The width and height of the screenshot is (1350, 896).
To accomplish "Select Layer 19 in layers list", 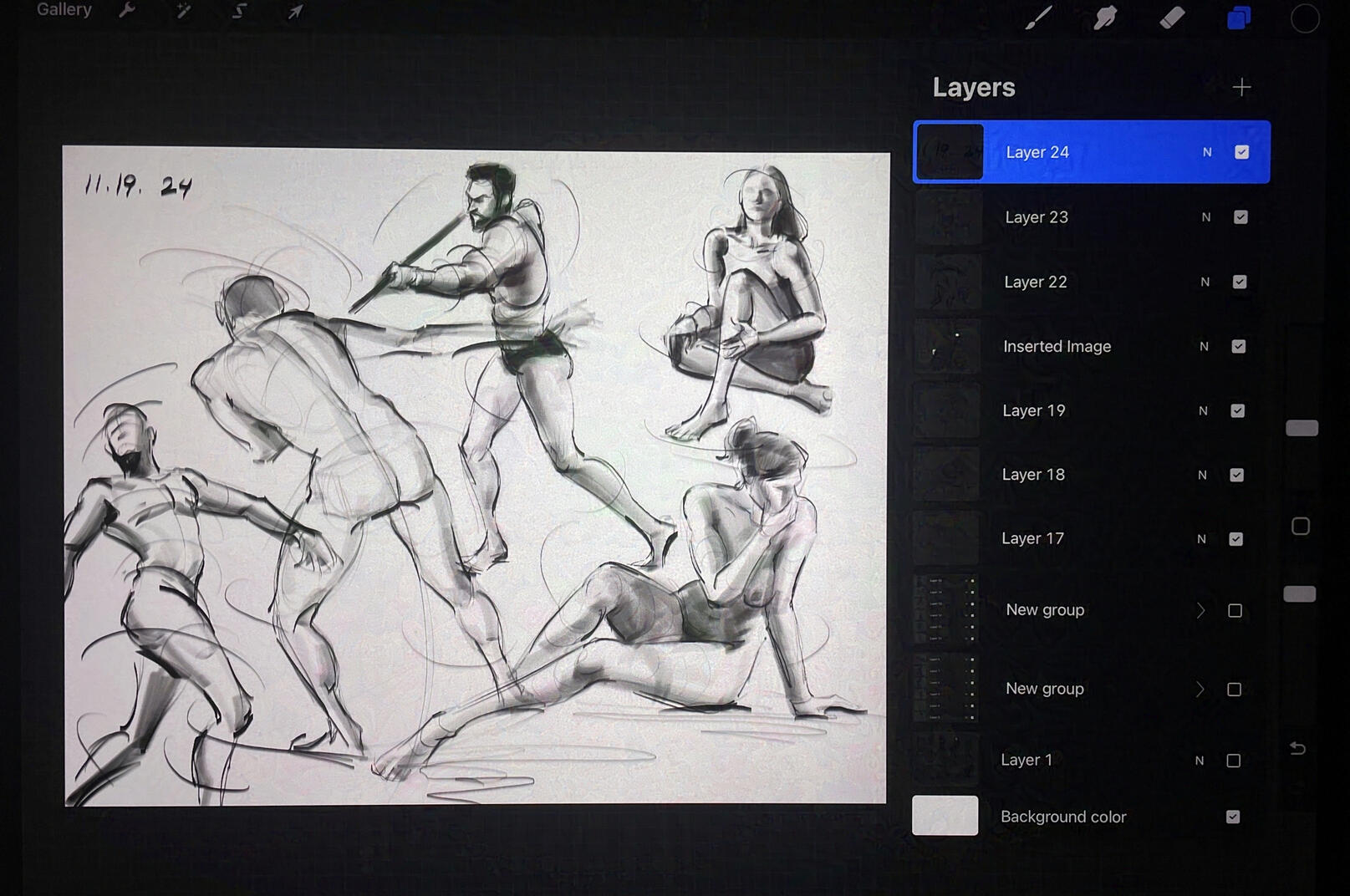I will (x=1033, y=410).
